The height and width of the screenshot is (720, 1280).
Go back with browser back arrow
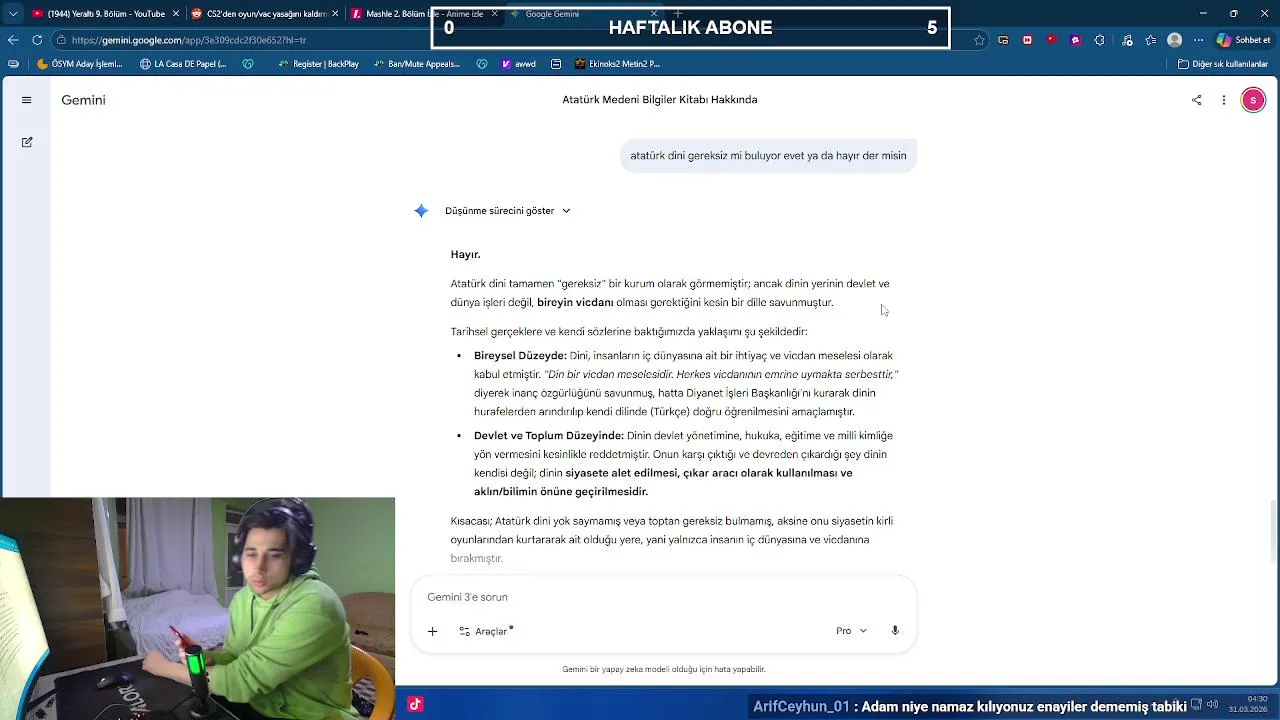[13, 40]
